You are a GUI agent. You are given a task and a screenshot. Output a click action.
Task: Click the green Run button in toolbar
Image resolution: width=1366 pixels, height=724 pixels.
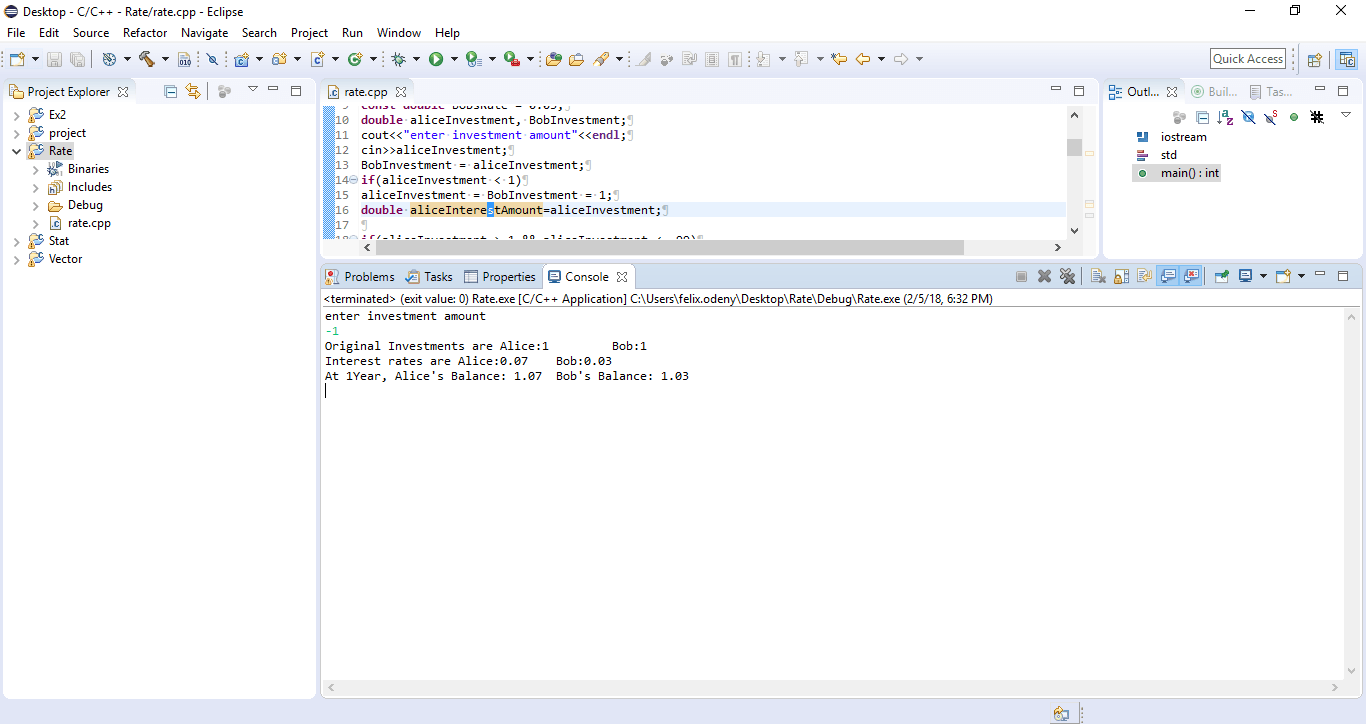pyautogui.click(x=436, y=59)
